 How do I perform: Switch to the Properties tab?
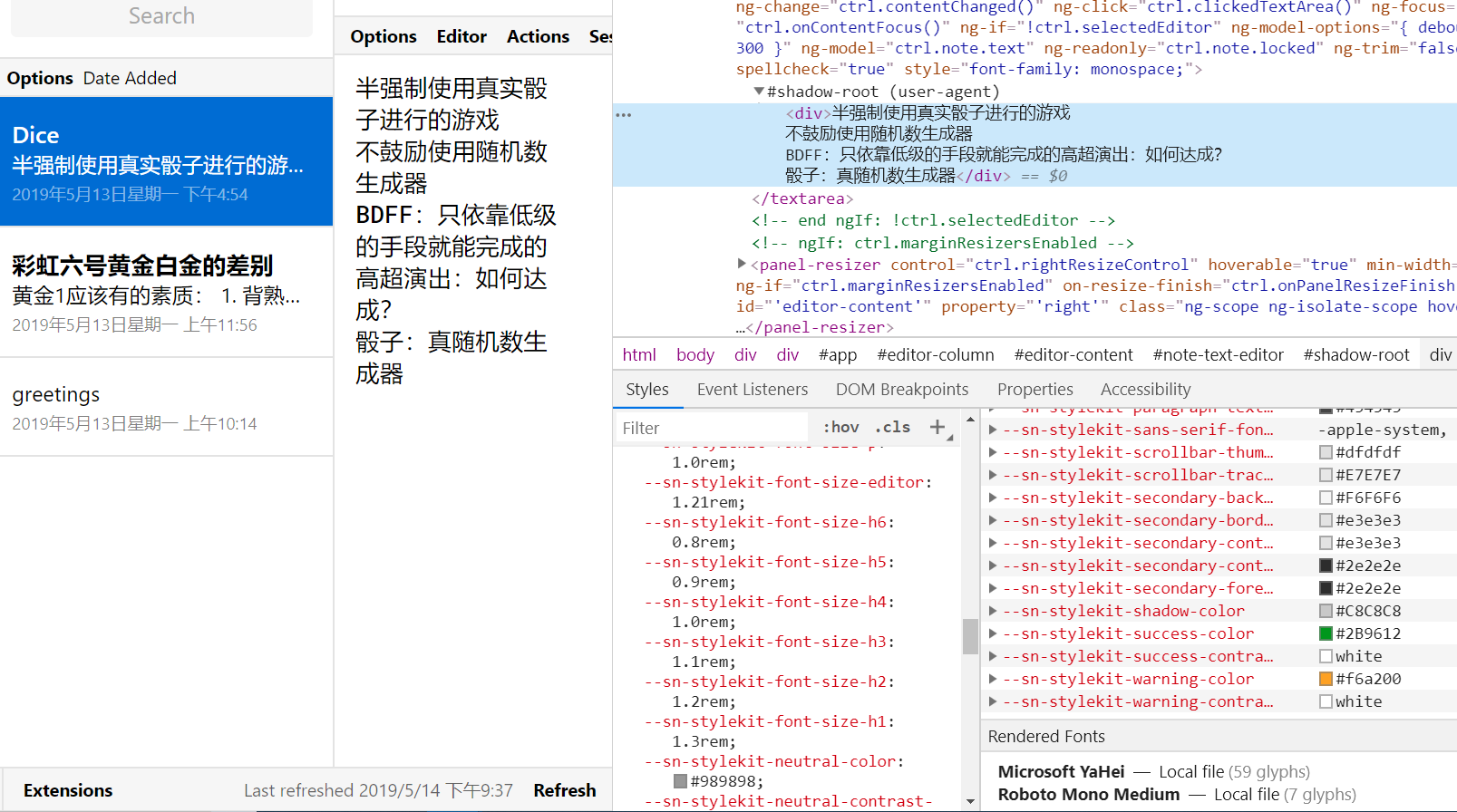pos(1035,390)
